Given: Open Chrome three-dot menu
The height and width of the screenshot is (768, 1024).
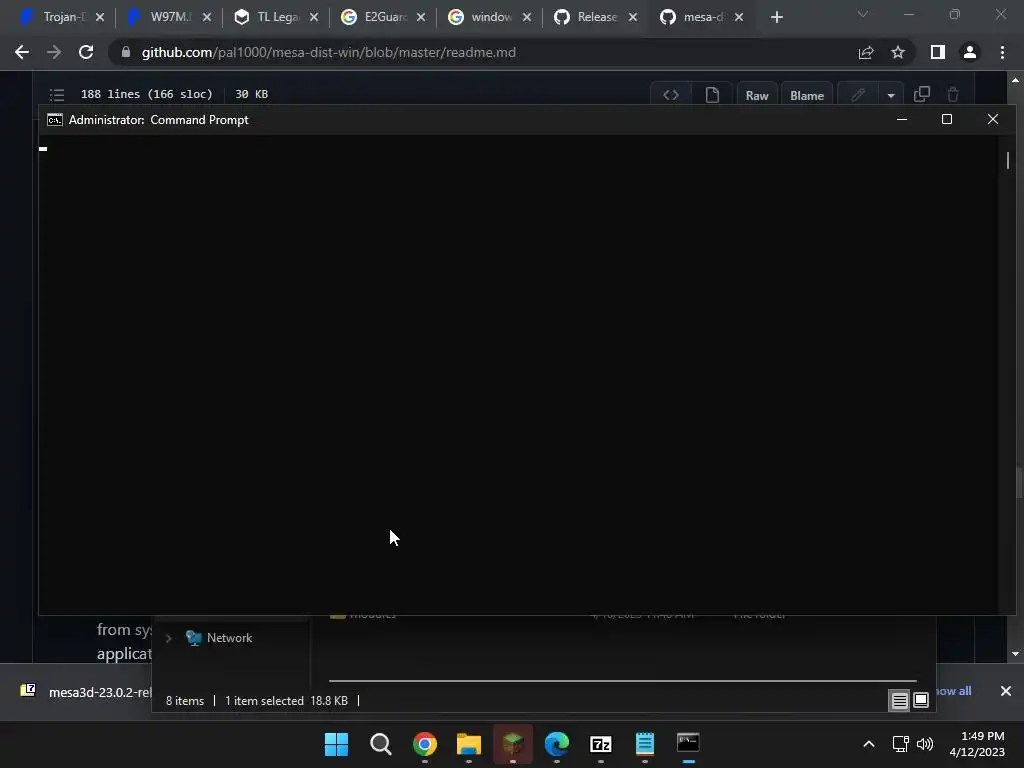Looking at the screenshot, I should pyautogui.click(x=1002, y=52).
